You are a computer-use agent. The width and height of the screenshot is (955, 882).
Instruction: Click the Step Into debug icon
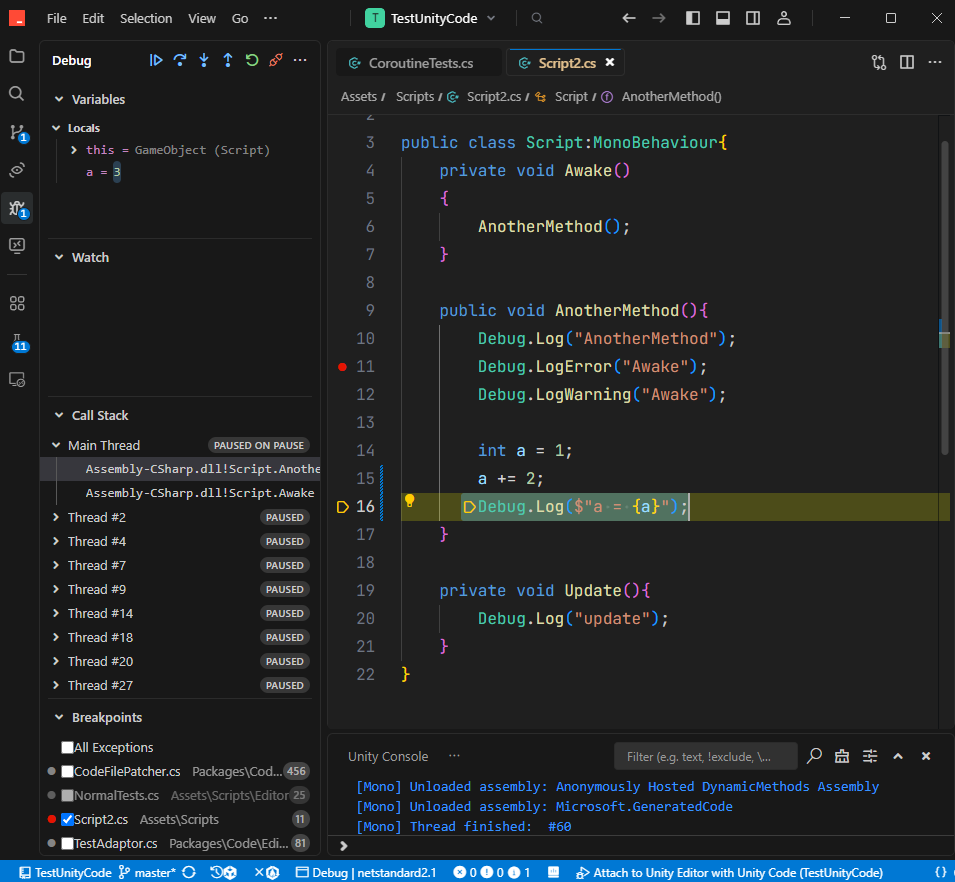point(204,60)
